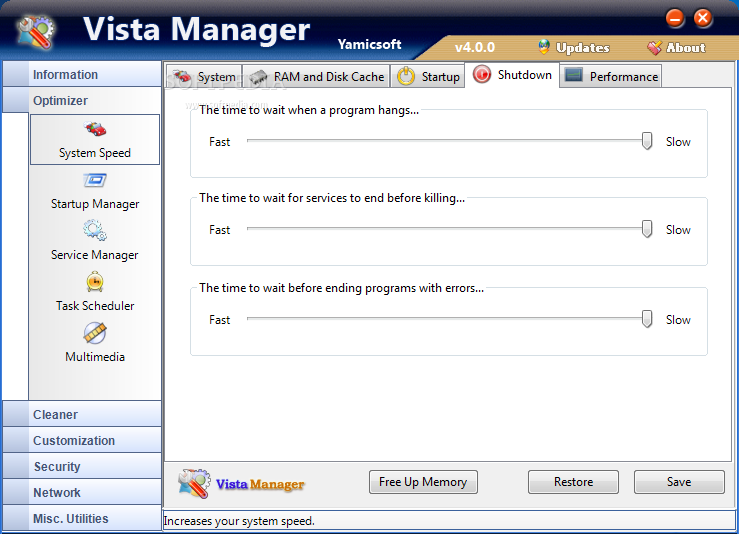Expand the Customization section
Screen dimensions: 739x534
tap(82, 440)
